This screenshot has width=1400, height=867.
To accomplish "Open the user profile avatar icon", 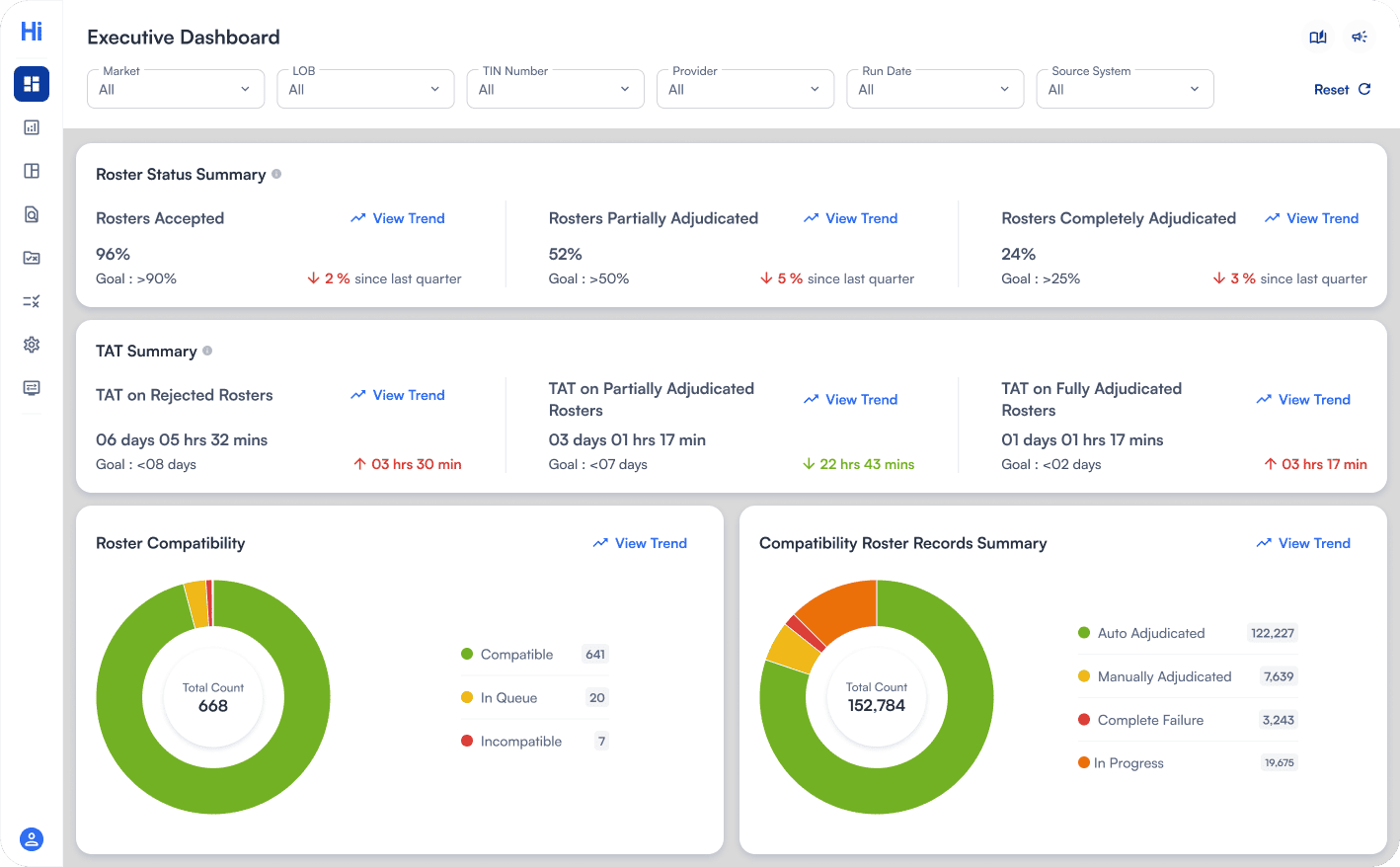I will point(32,839).
